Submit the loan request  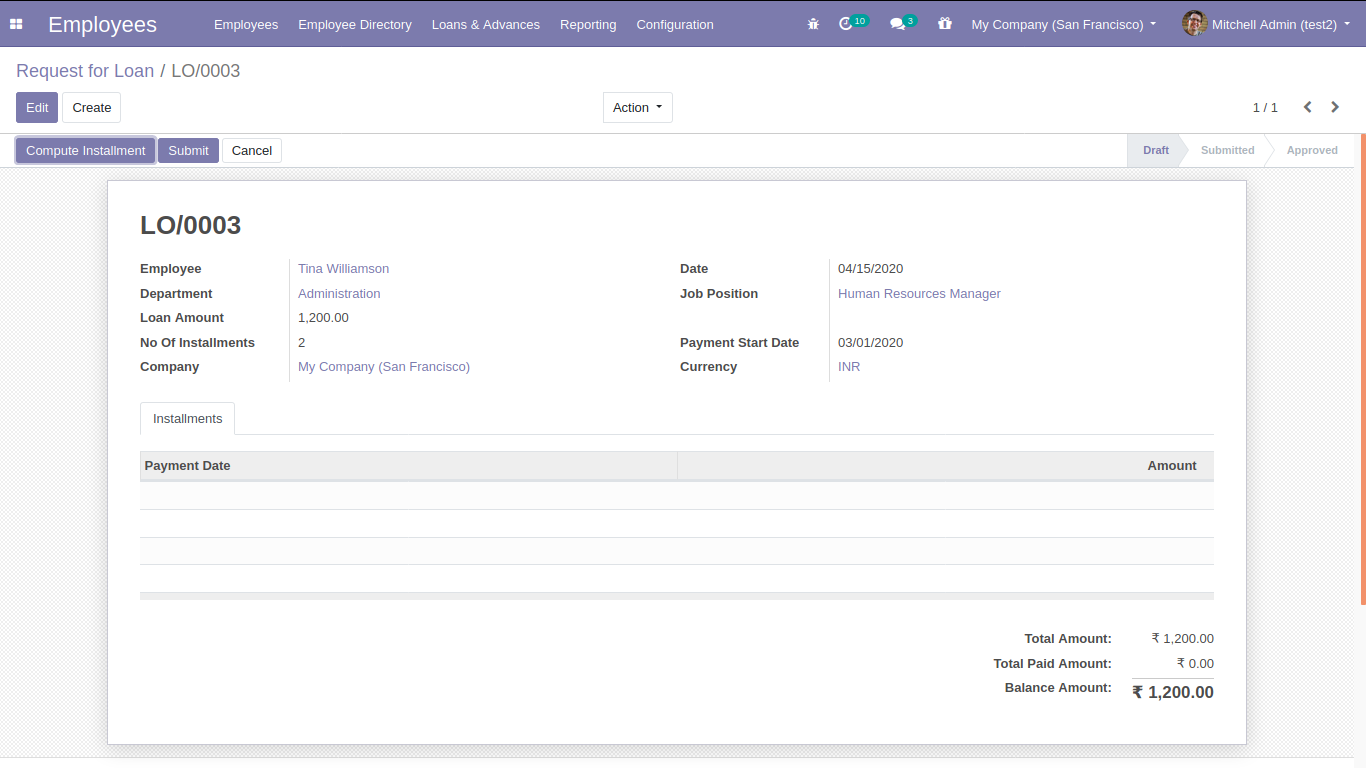click(x=188, y=151)
